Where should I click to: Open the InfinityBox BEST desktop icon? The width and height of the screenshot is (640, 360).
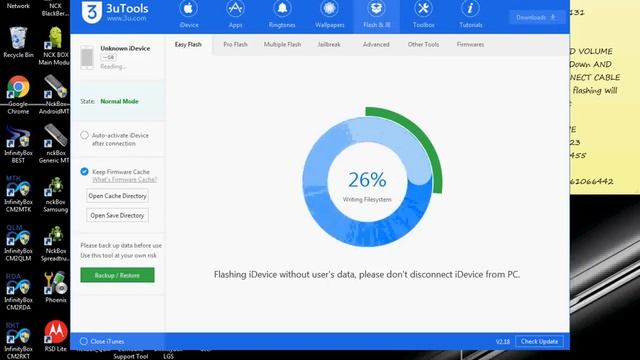click(x=18, y=144)
